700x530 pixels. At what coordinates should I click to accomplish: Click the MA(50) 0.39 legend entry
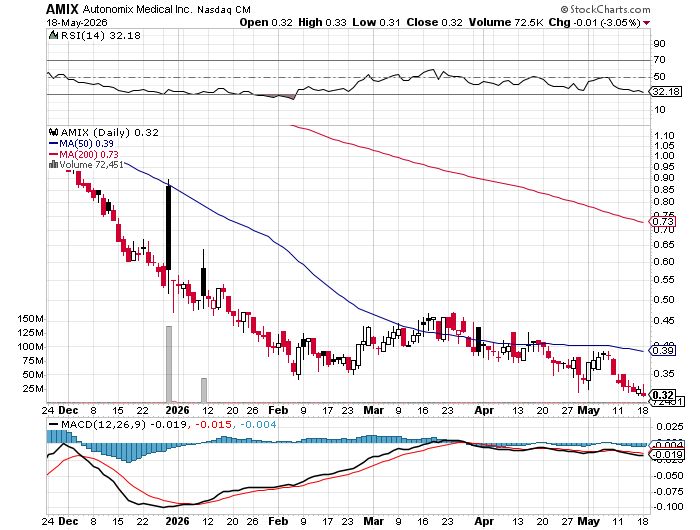point(87,144)
